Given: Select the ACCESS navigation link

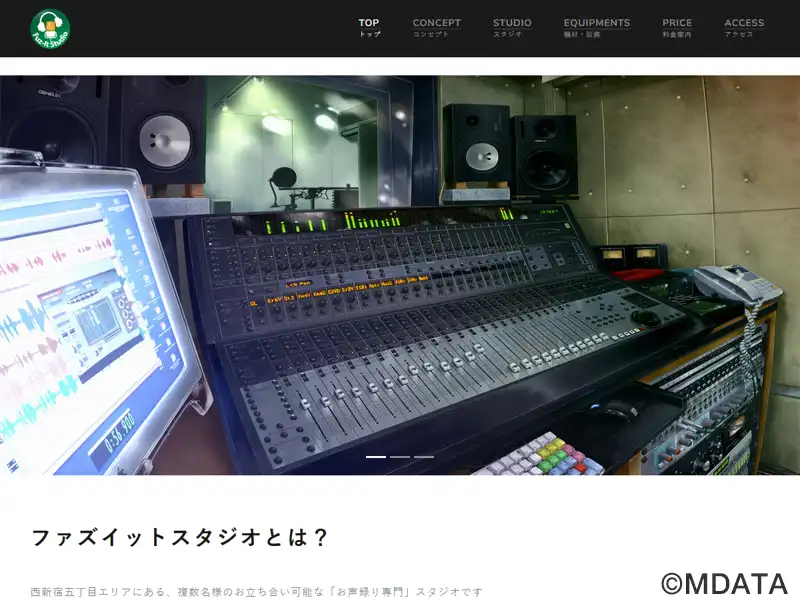Looking at the screenshot, I should (x=744, y=27).
